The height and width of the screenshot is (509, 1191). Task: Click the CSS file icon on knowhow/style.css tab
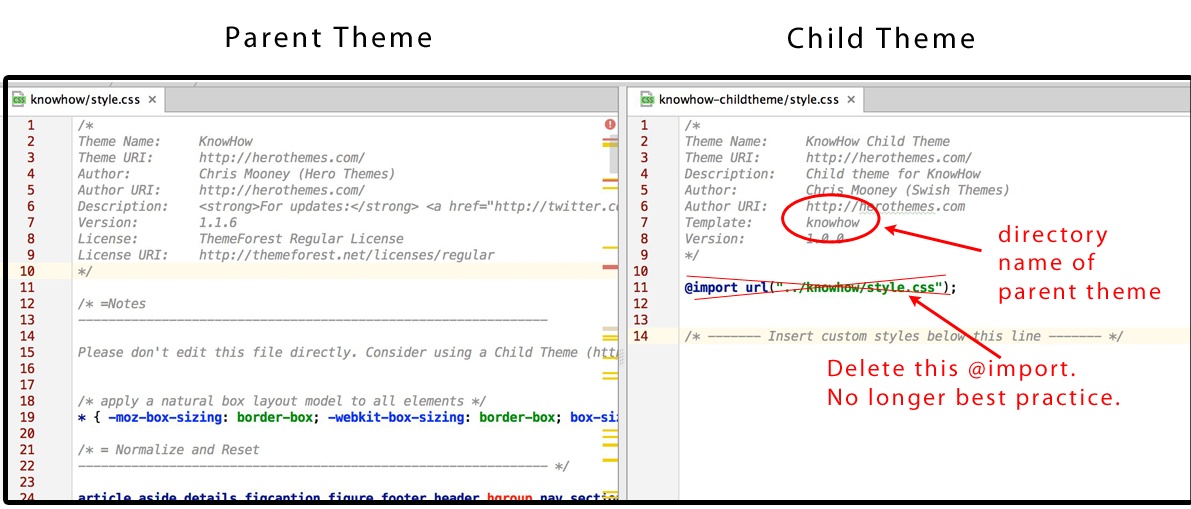click(18, 100)
